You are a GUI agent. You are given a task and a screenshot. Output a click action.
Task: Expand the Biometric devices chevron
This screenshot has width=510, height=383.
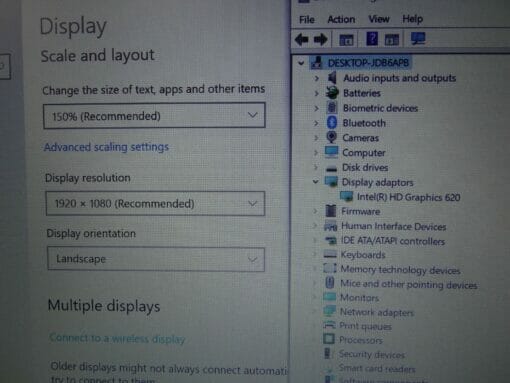[316, 108]
